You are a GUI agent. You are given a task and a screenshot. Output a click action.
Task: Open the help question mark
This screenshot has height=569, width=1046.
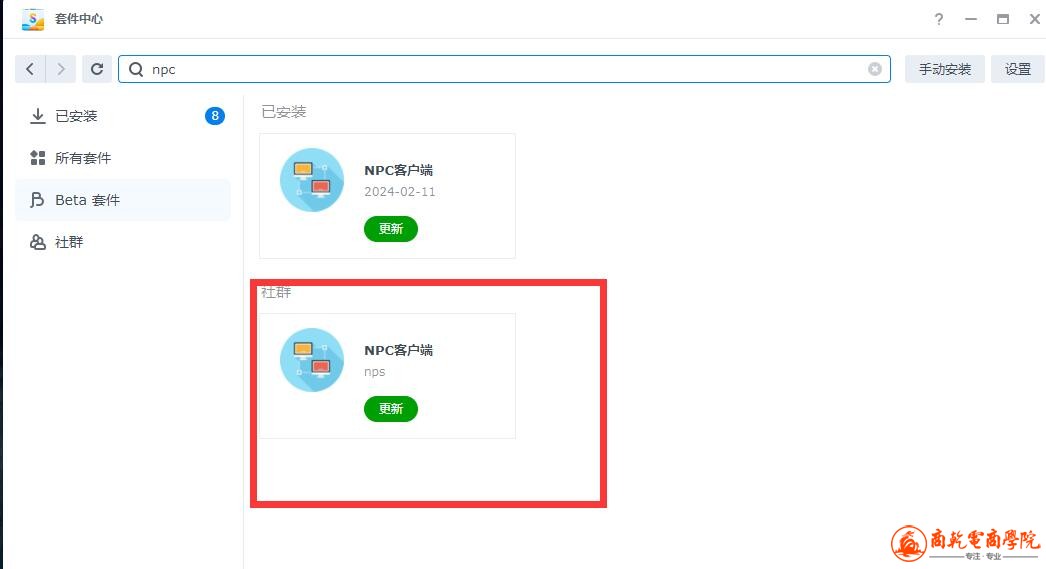click(939, 19)
